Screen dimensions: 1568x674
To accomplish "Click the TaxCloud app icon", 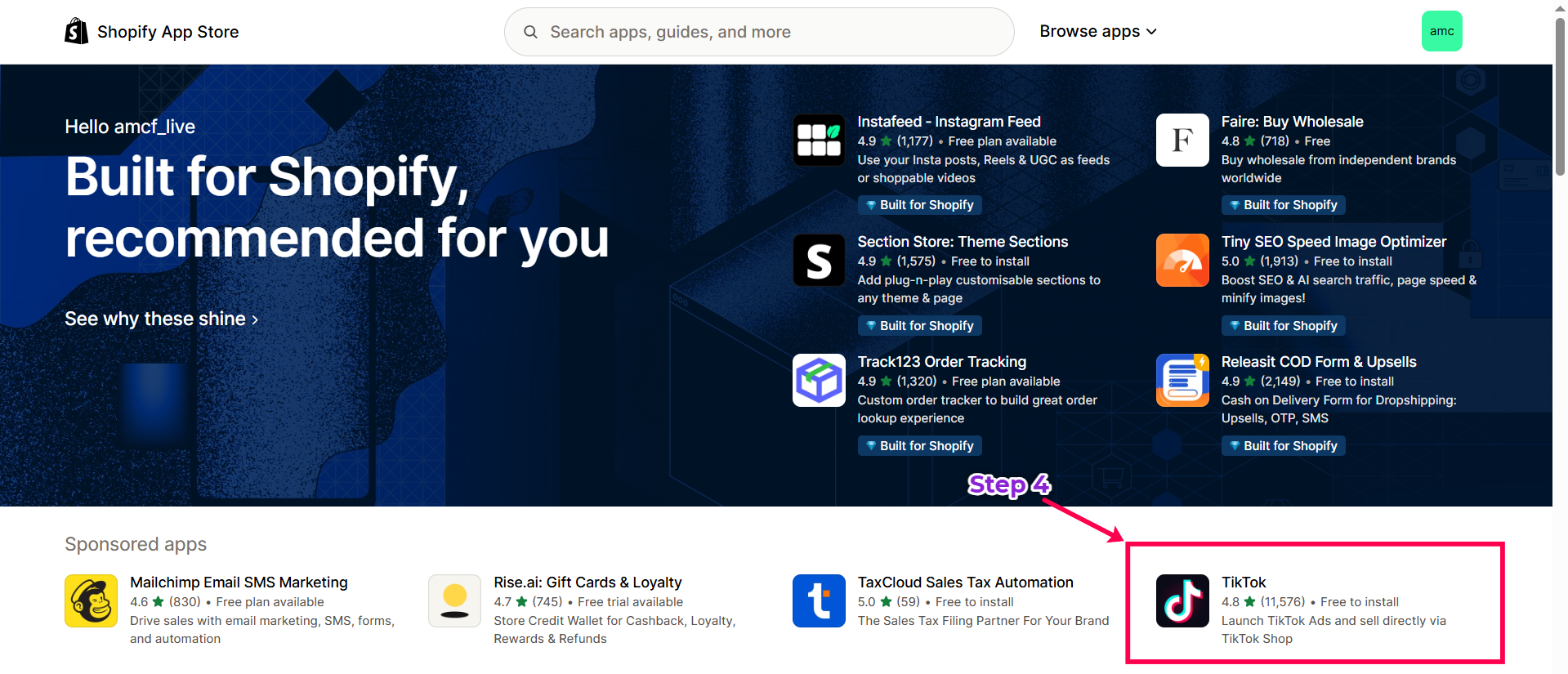I will click(819, 600).
